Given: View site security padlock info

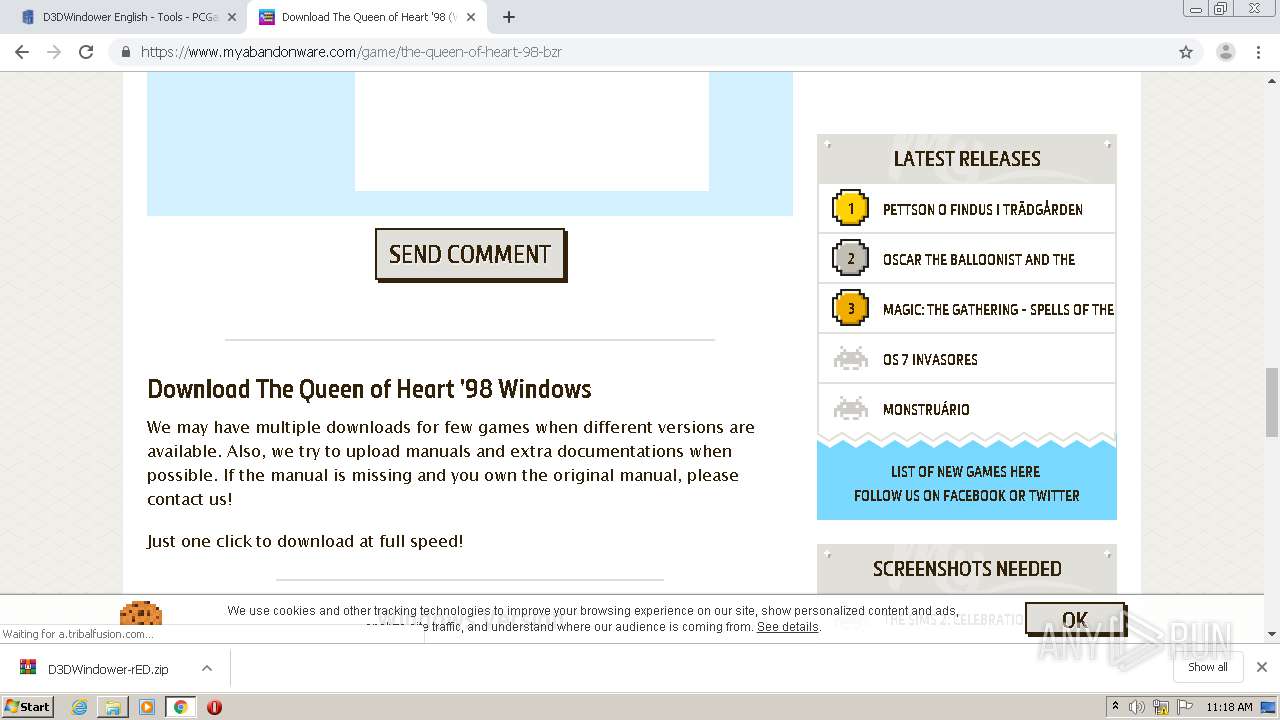Looking at the screenshot, I should pyautogui.click(x=125, y=52).
